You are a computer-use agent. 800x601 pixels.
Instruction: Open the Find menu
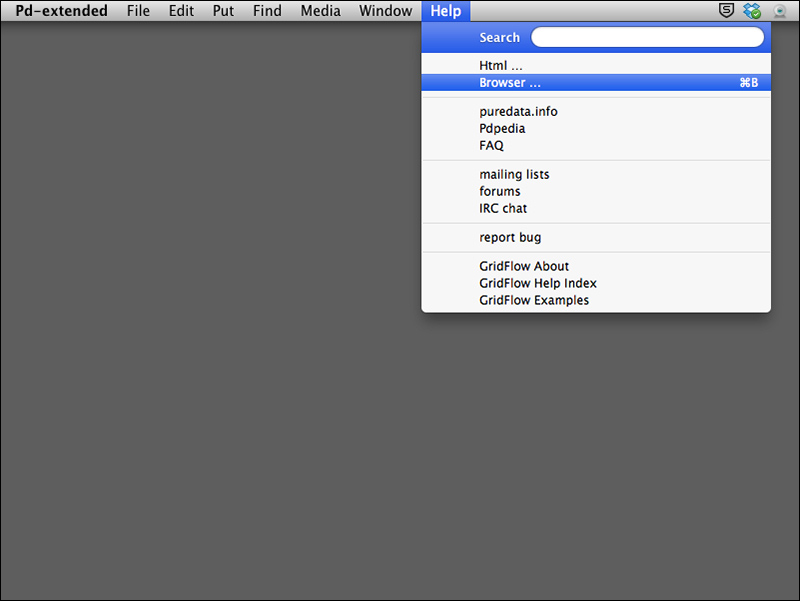tap(267, 11)
